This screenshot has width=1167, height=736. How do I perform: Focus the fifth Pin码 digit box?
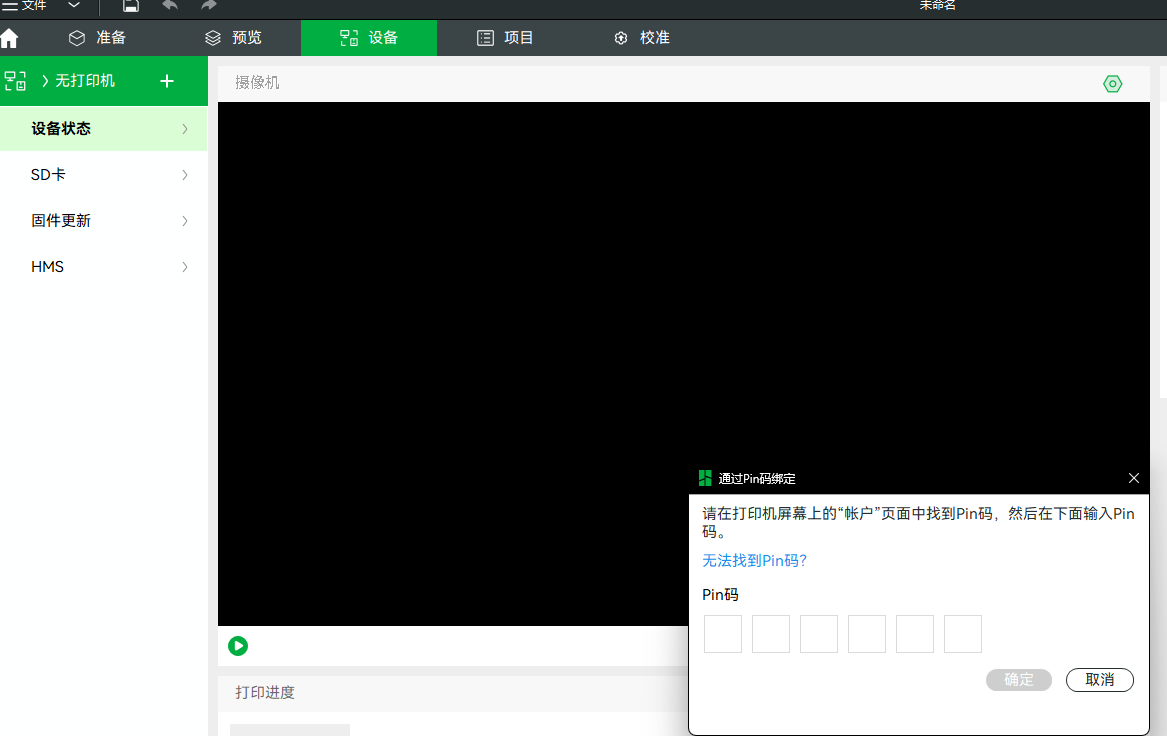pyautogui.click(x=915, y=634)
